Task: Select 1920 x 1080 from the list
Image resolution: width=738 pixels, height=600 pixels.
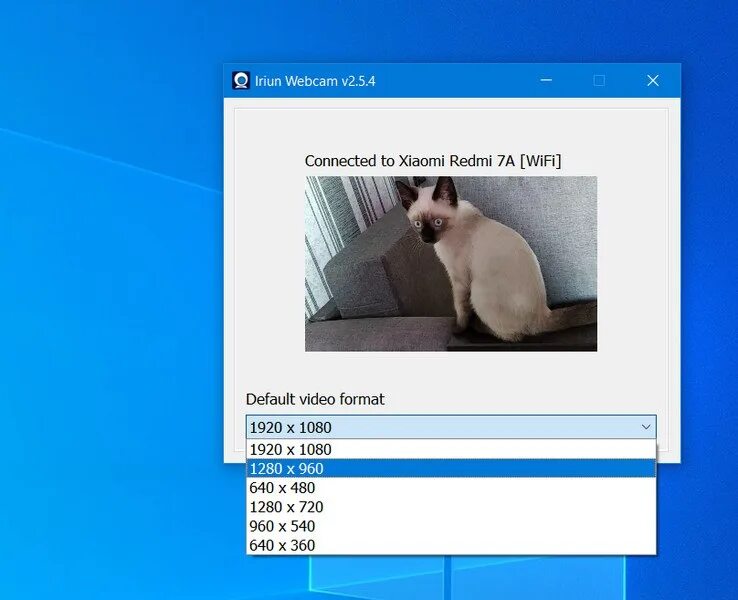Action: pyautogui.click(x=451, y=449)
